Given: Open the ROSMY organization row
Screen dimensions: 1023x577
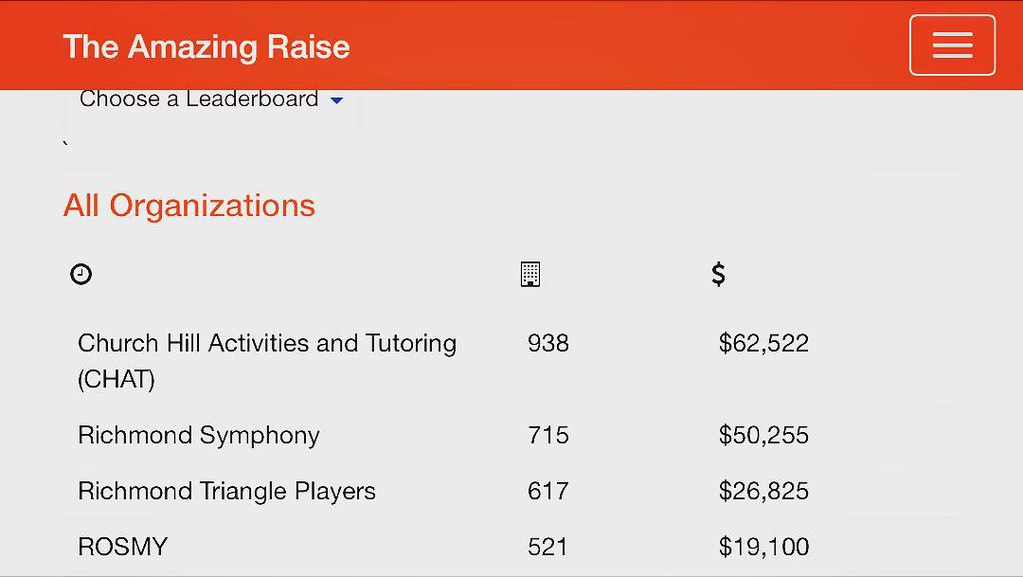Looking at the screenshot, I should tap(122, 546).
